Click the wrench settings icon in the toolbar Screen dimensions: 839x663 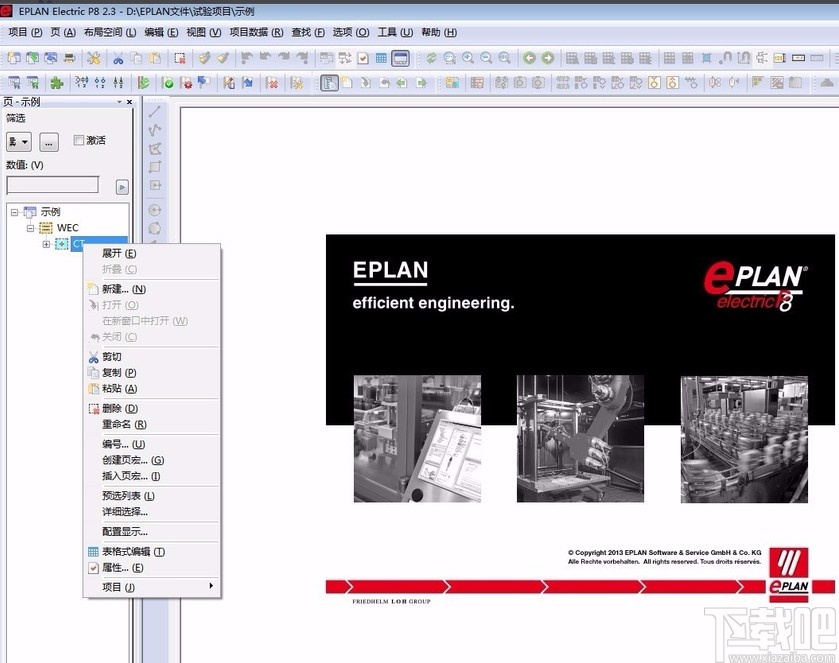point(94,58)
